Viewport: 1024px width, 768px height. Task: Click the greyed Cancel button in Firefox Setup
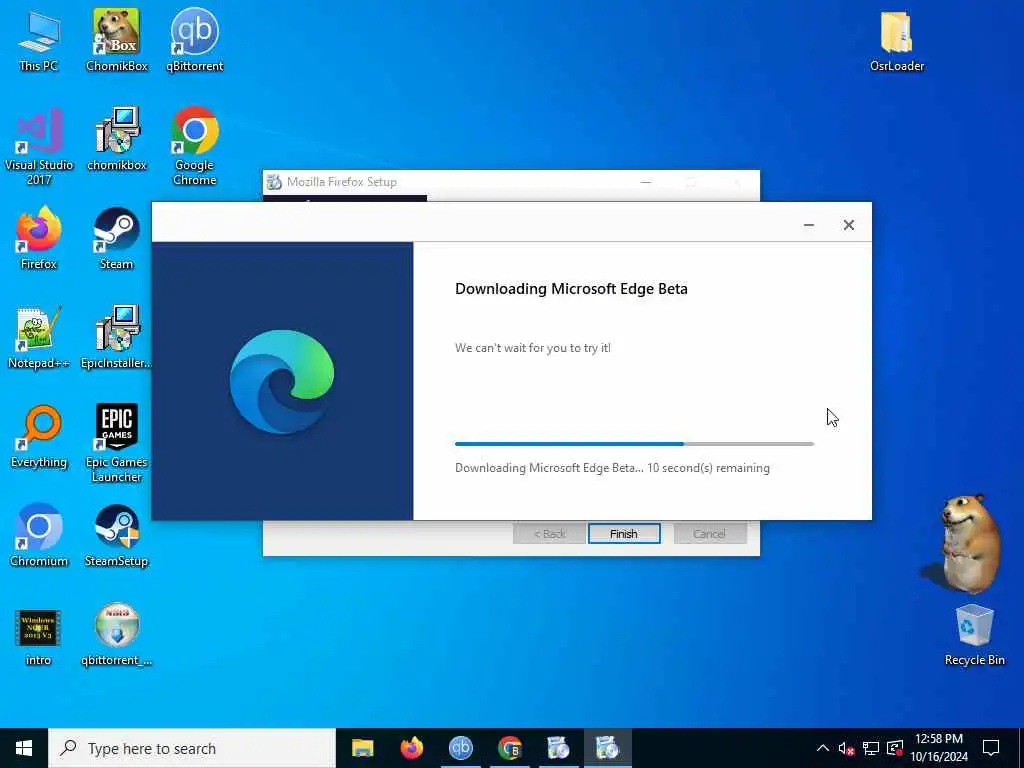(x=709, y=534)
